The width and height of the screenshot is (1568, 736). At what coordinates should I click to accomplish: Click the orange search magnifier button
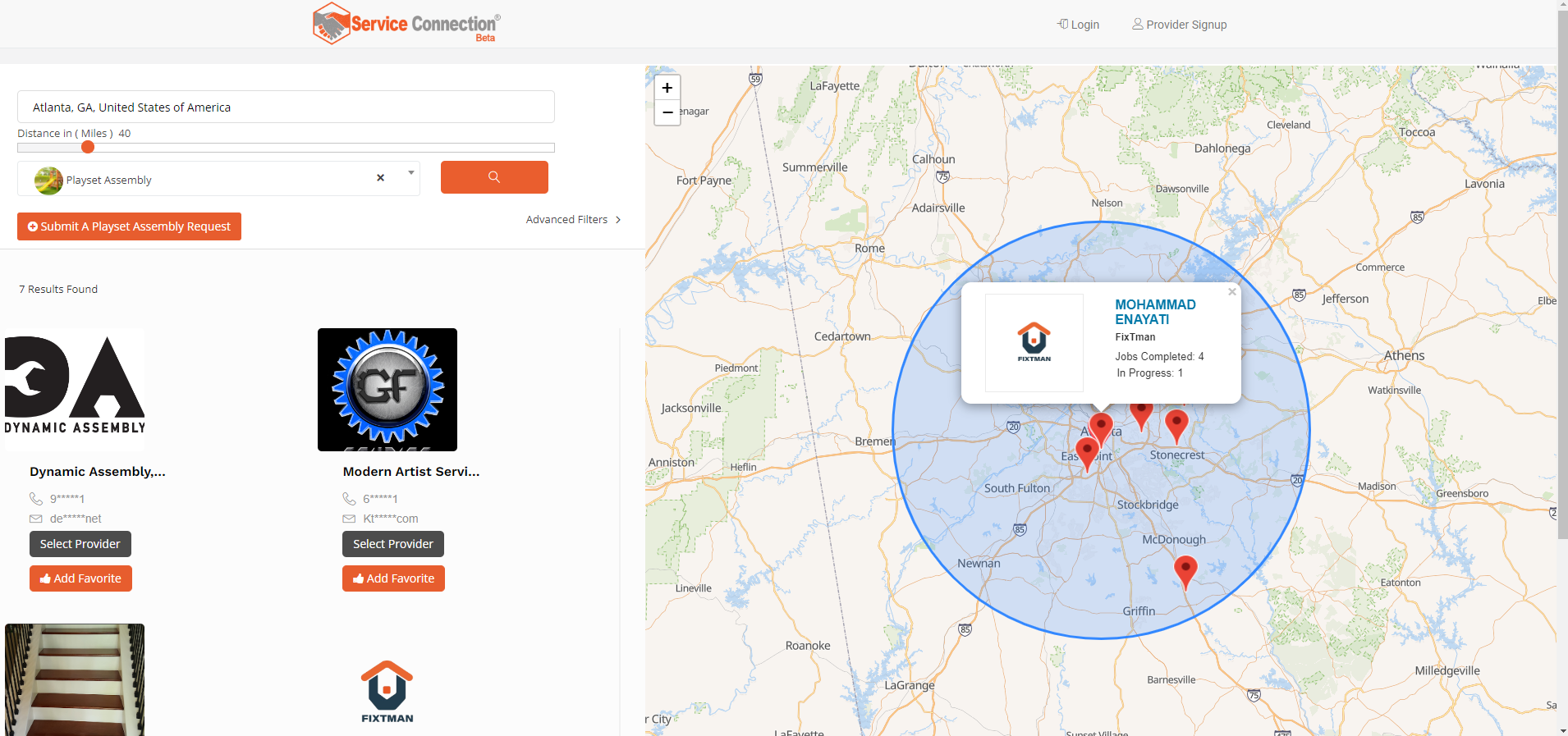[494, 177]
